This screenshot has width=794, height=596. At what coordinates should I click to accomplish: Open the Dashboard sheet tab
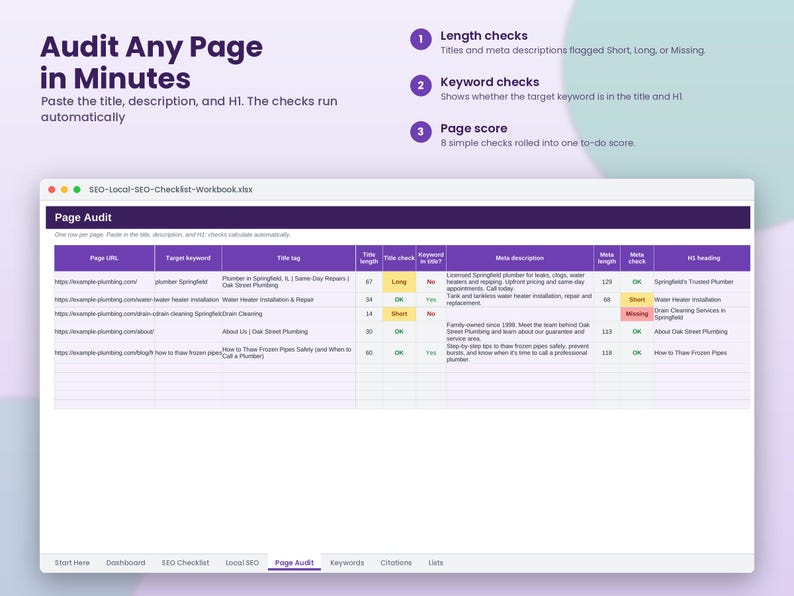click(x=126, y=563)
